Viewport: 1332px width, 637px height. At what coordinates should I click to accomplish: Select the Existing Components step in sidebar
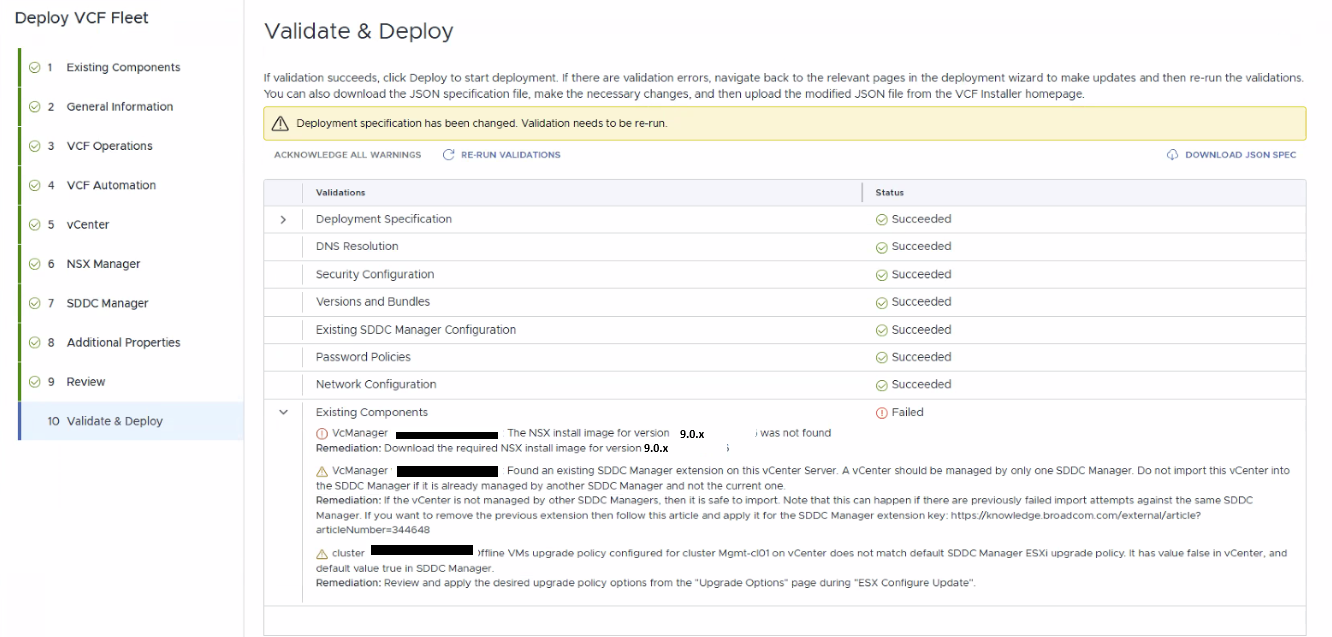pos(123,68)
